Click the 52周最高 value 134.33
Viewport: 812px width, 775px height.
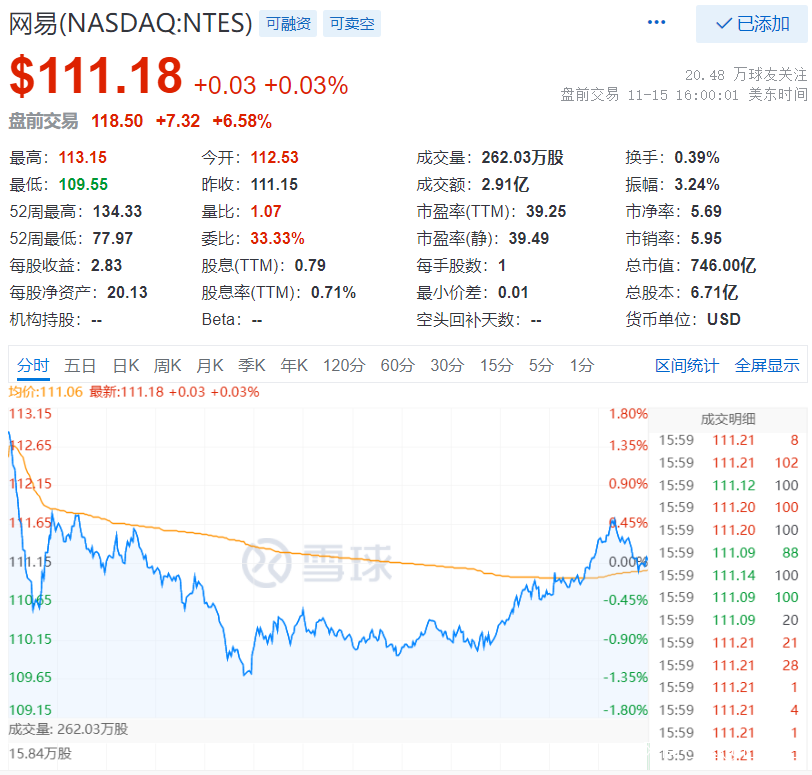tap(117, 211)
